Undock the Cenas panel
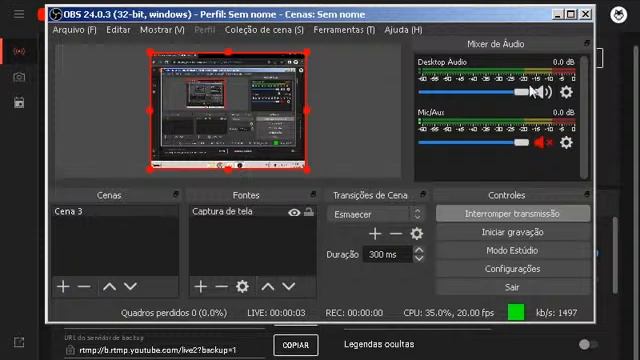Viewport: 640px width, 360px height. pos(176,194)
